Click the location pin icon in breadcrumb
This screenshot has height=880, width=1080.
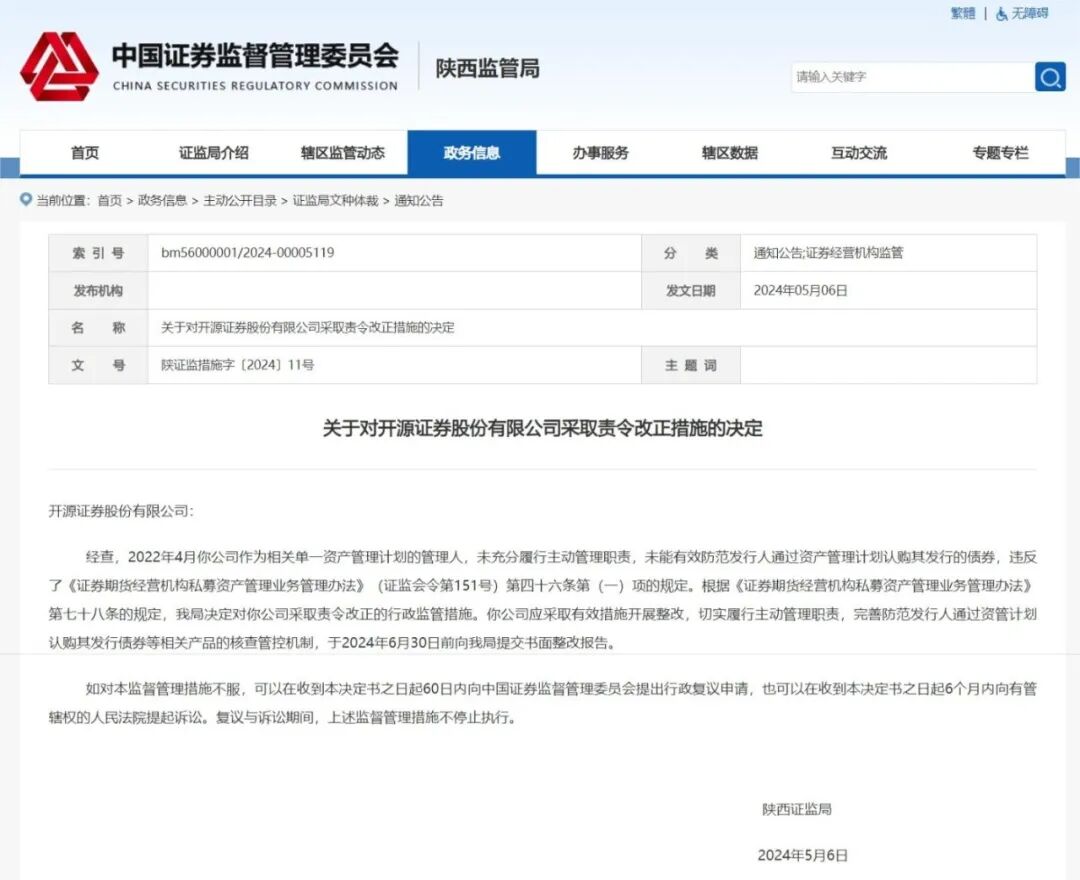(x=26, y=200)
